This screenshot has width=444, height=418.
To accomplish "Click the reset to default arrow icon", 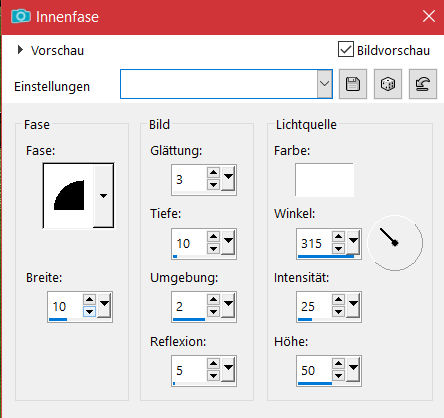I will (x=423, y=84).
